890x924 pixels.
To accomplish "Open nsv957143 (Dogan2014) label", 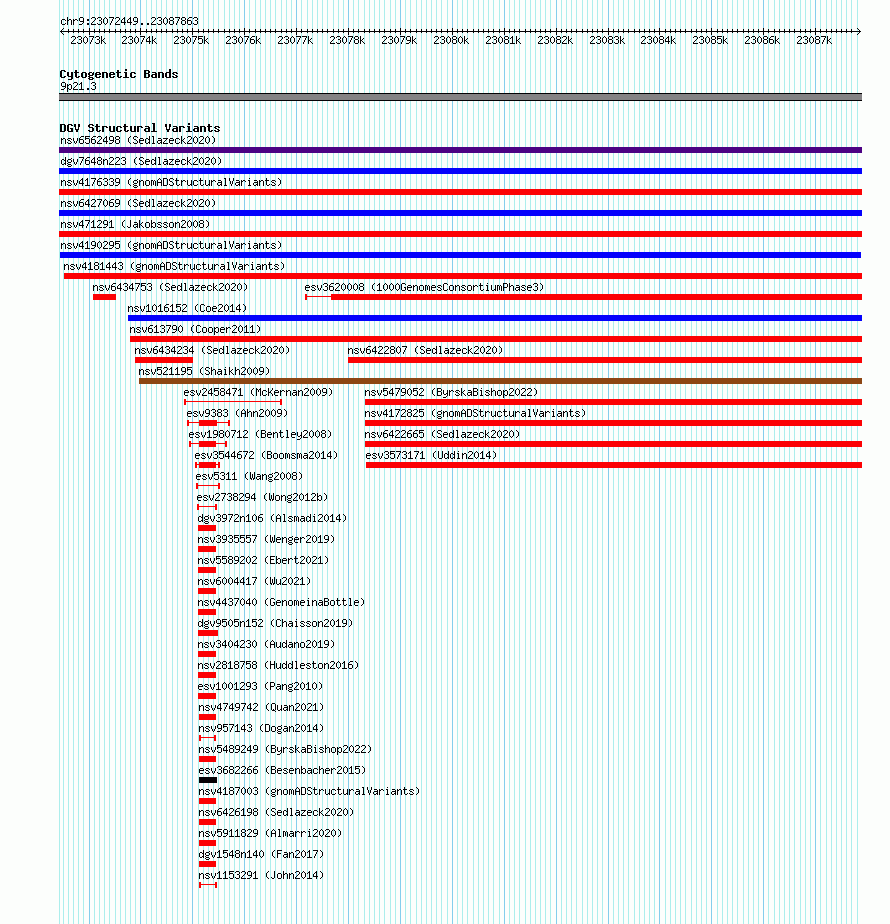I will pyautogui.click(x=261, y=728).
